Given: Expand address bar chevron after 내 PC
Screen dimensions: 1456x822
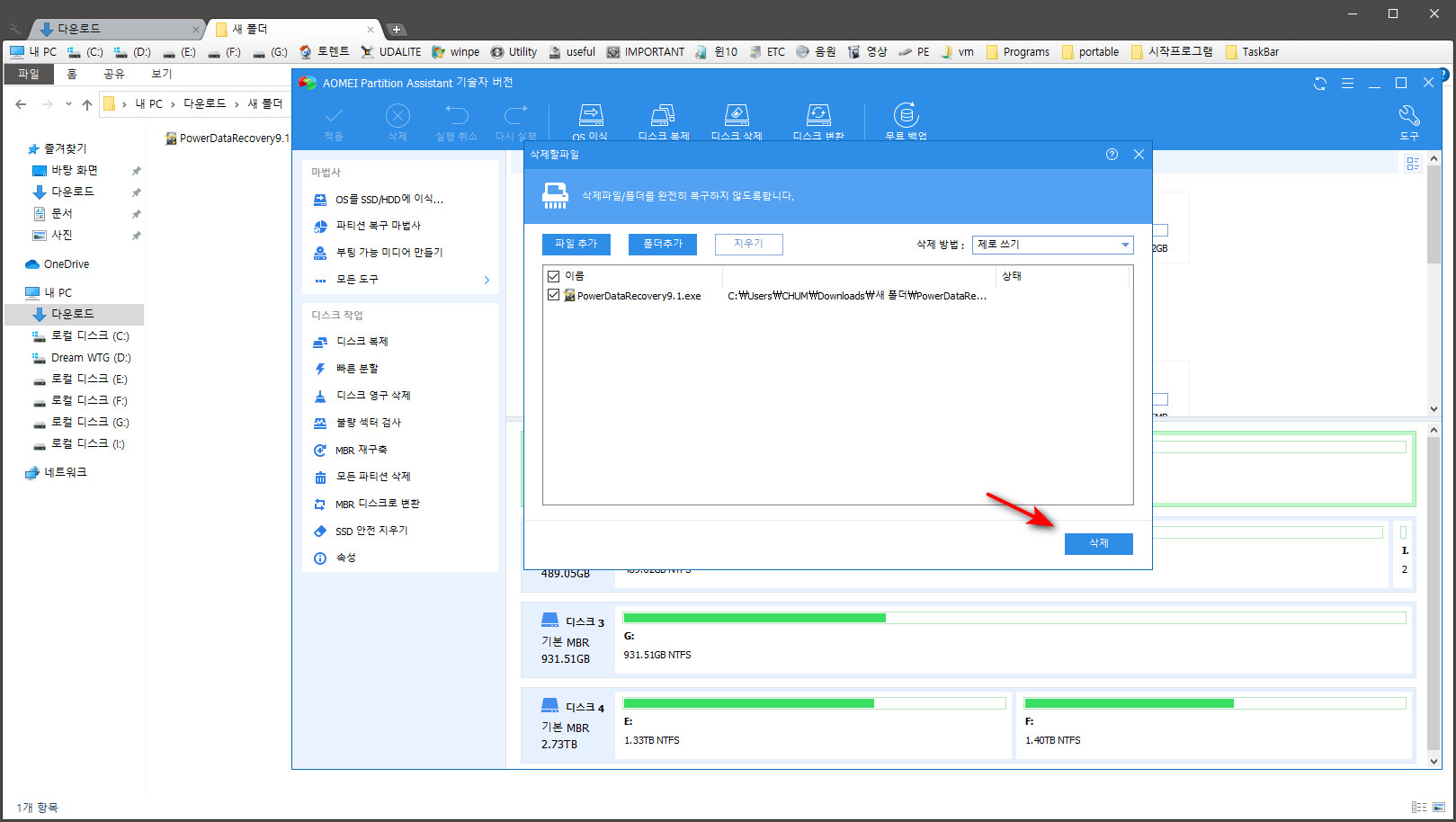Looking at the screenshot, I should (173, 104).
